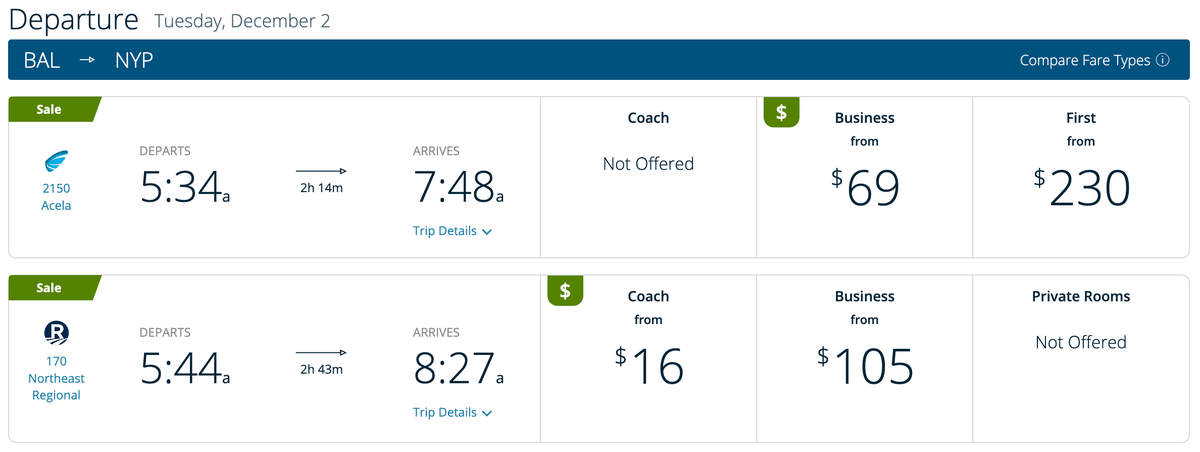1200x452 pixels.
Task: Click the Acela train logo icon
Action: 56,161
